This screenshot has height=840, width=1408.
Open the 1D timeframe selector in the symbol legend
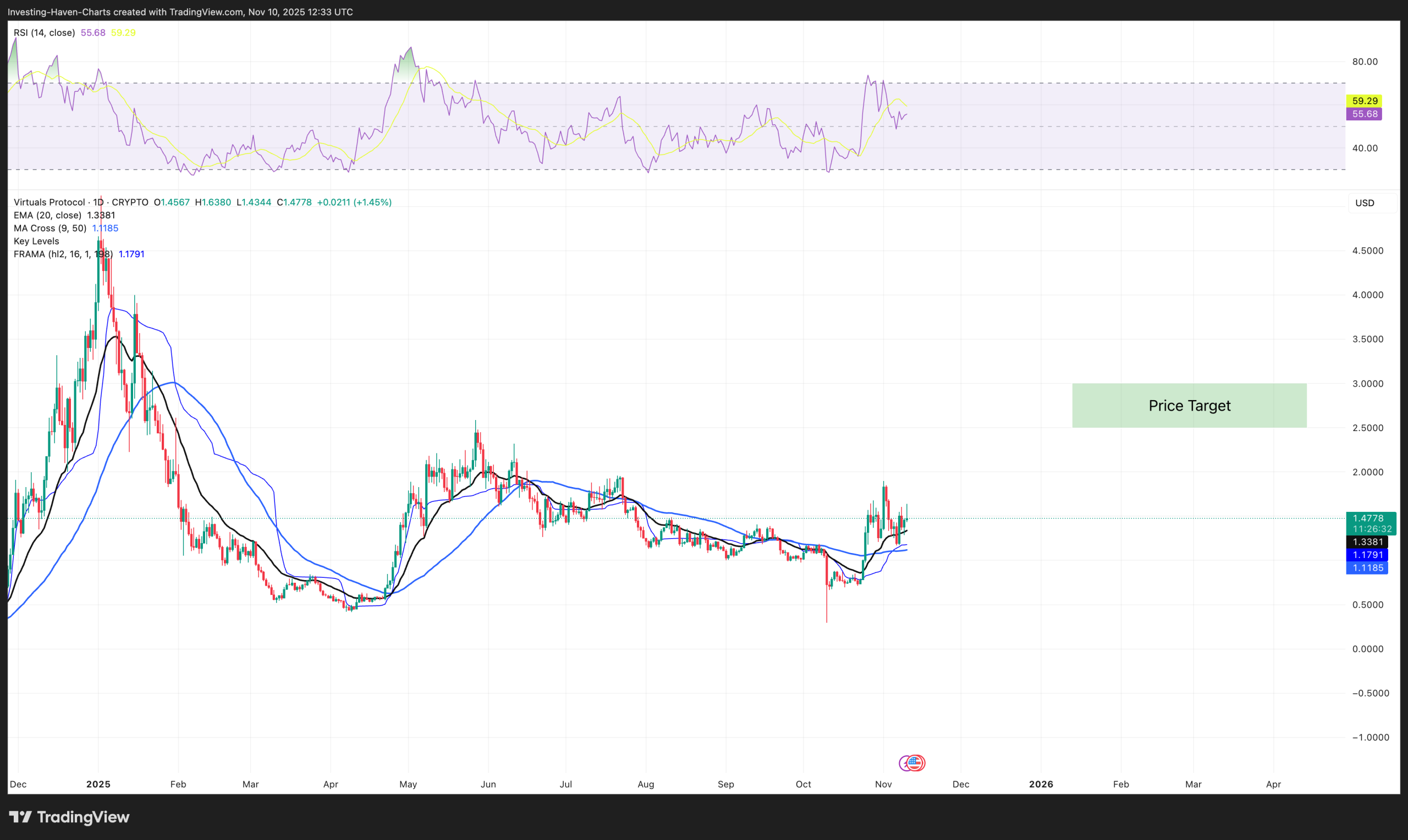point(98,202)
